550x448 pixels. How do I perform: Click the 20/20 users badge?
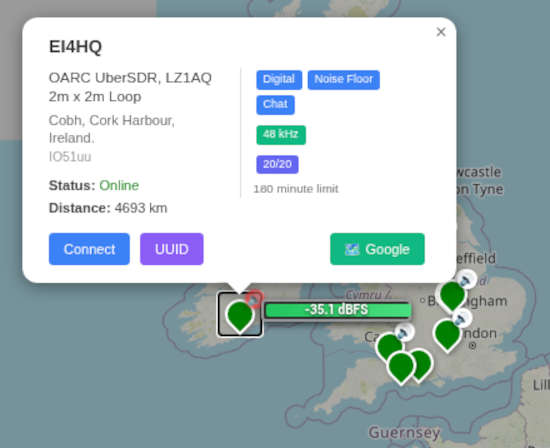(277, 164)
